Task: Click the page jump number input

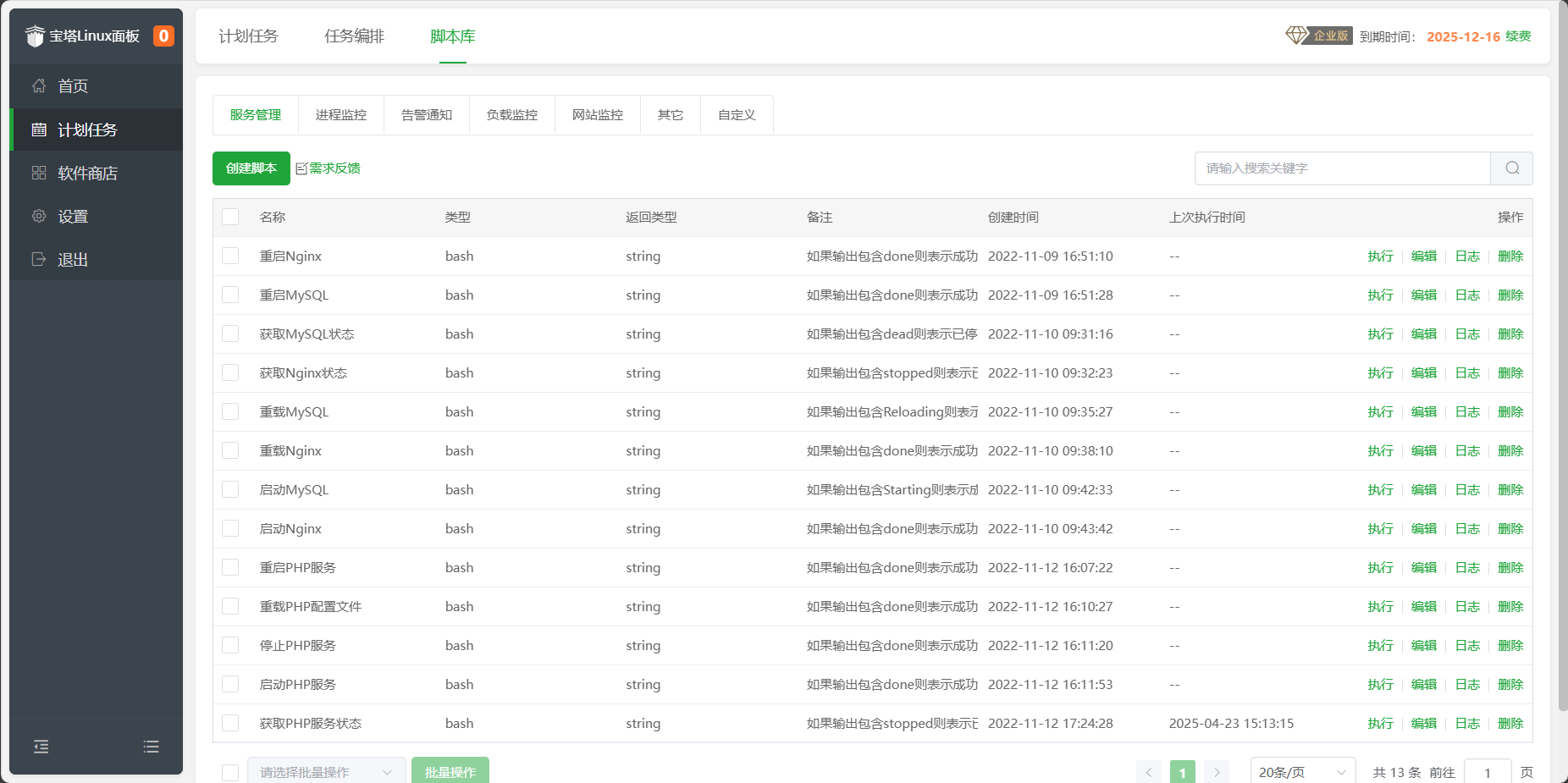Action: pos(1488,772)
